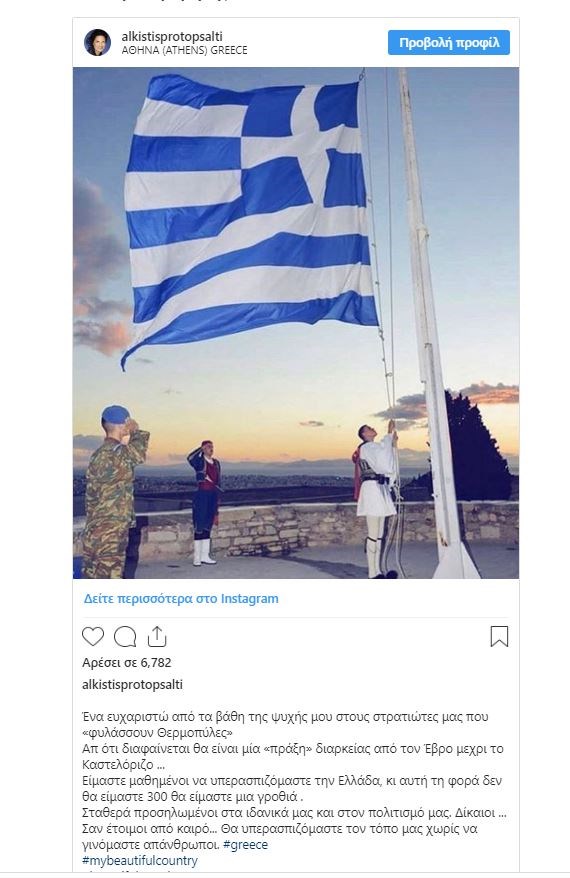Open the ΑΘΗΝΑ (ATHENS) GREECE location link
The height and width of the screenshot is (878, 570).
pos(184,50)
